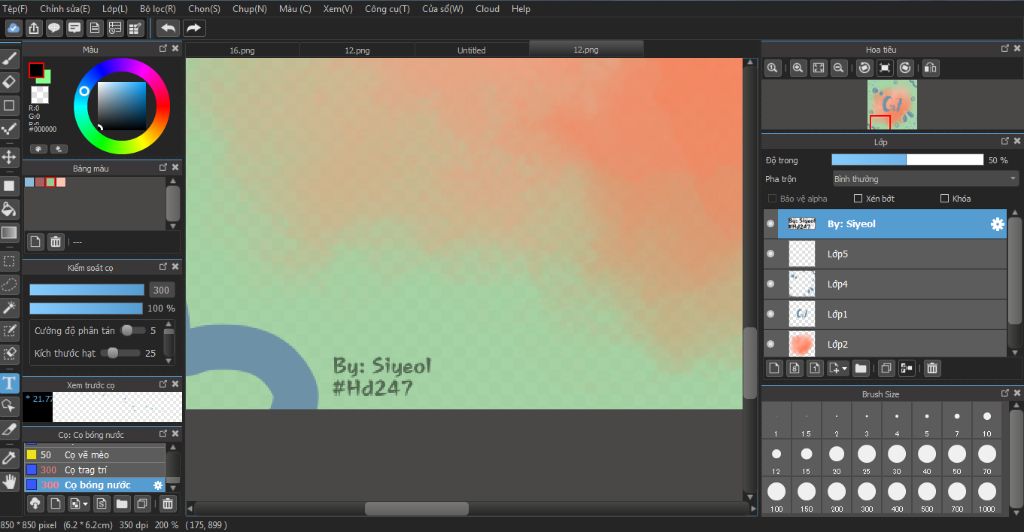Select the Text tool
The width and height of the screenshot is (1024, 532).
9,383
